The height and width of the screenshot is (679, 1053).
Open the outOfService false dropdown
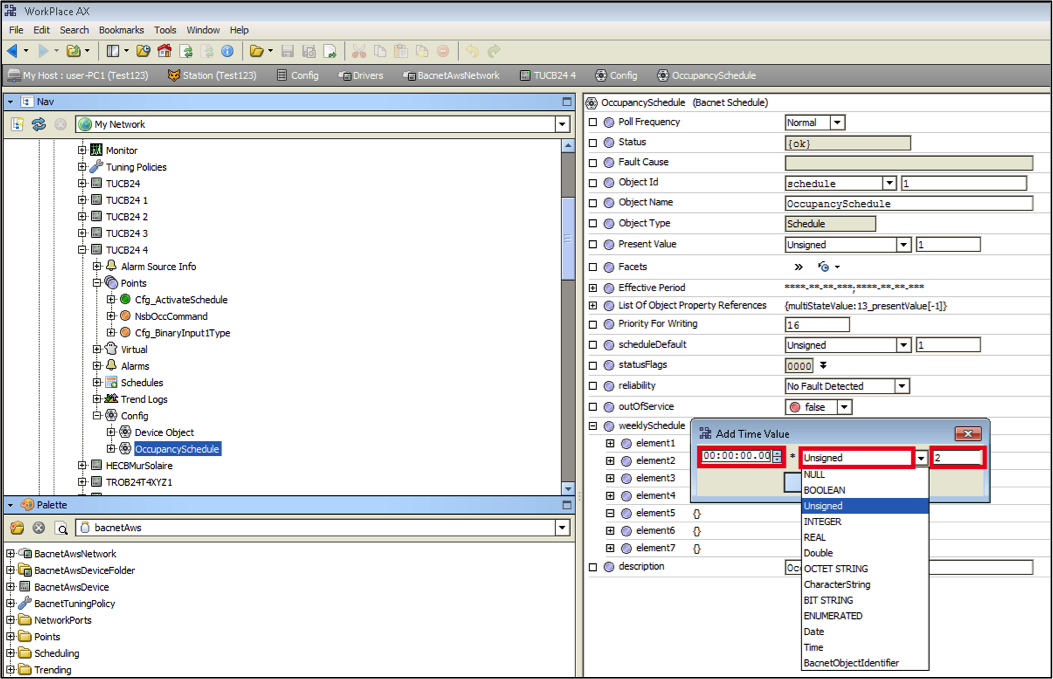pyautogui.click(x=844, y=407)
